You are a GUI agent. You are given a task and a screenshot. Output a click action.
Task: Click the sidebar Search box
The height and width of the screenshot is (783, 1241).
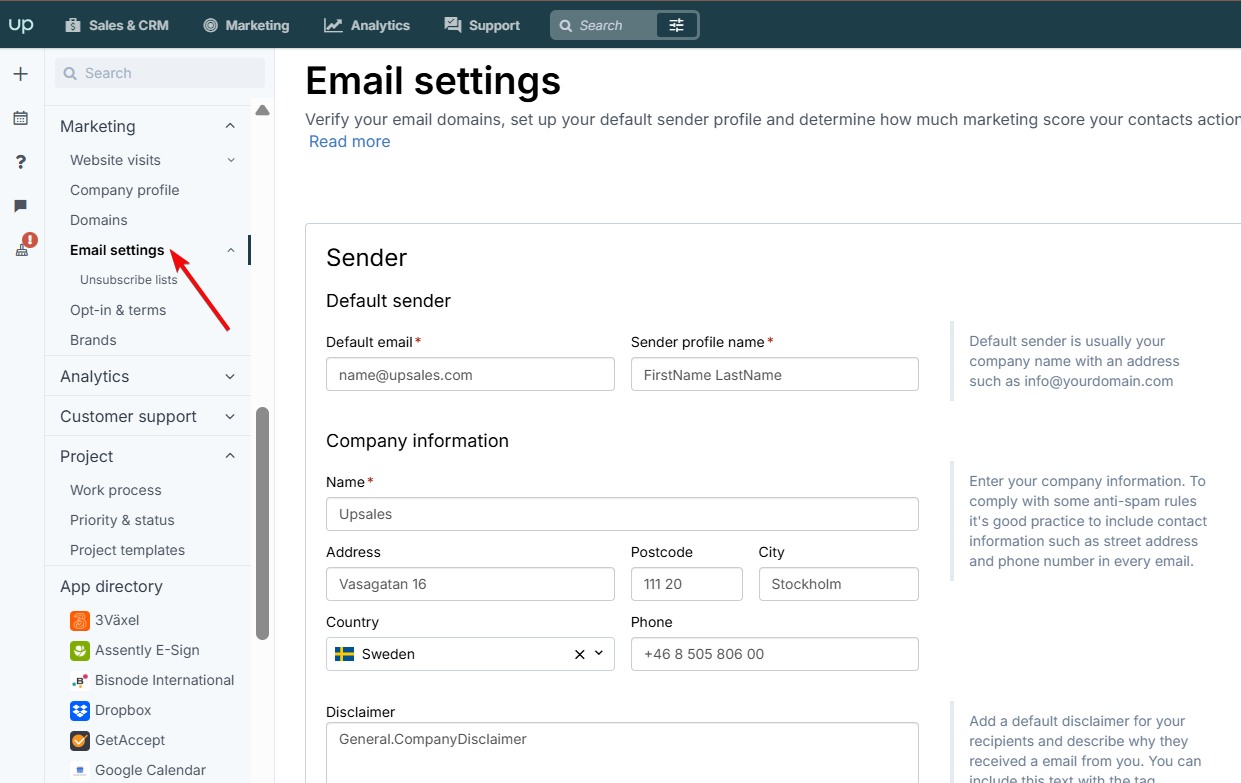[x=160, y=73]
